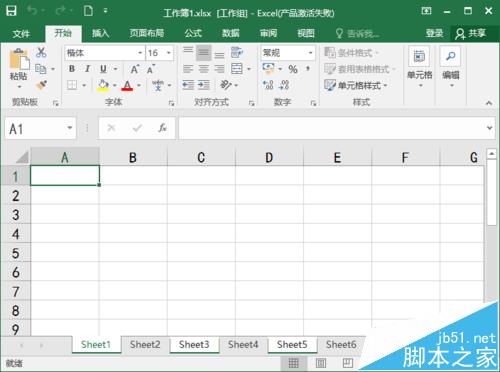The width and height of the screenshot is (500, 372).
Task: Open the Name Box A1 dropdown arrow
Action: 70,128
